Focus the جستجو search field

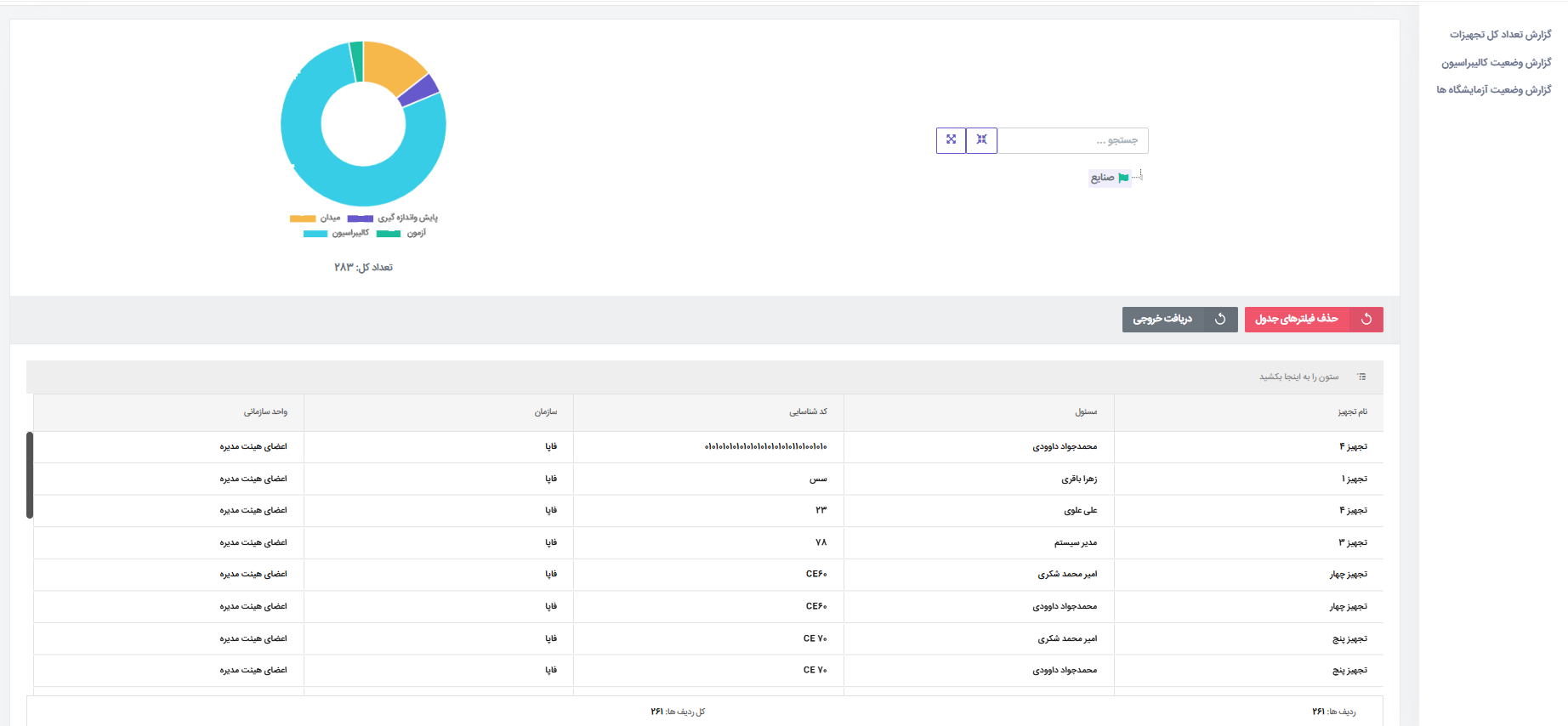(1073, 140)
